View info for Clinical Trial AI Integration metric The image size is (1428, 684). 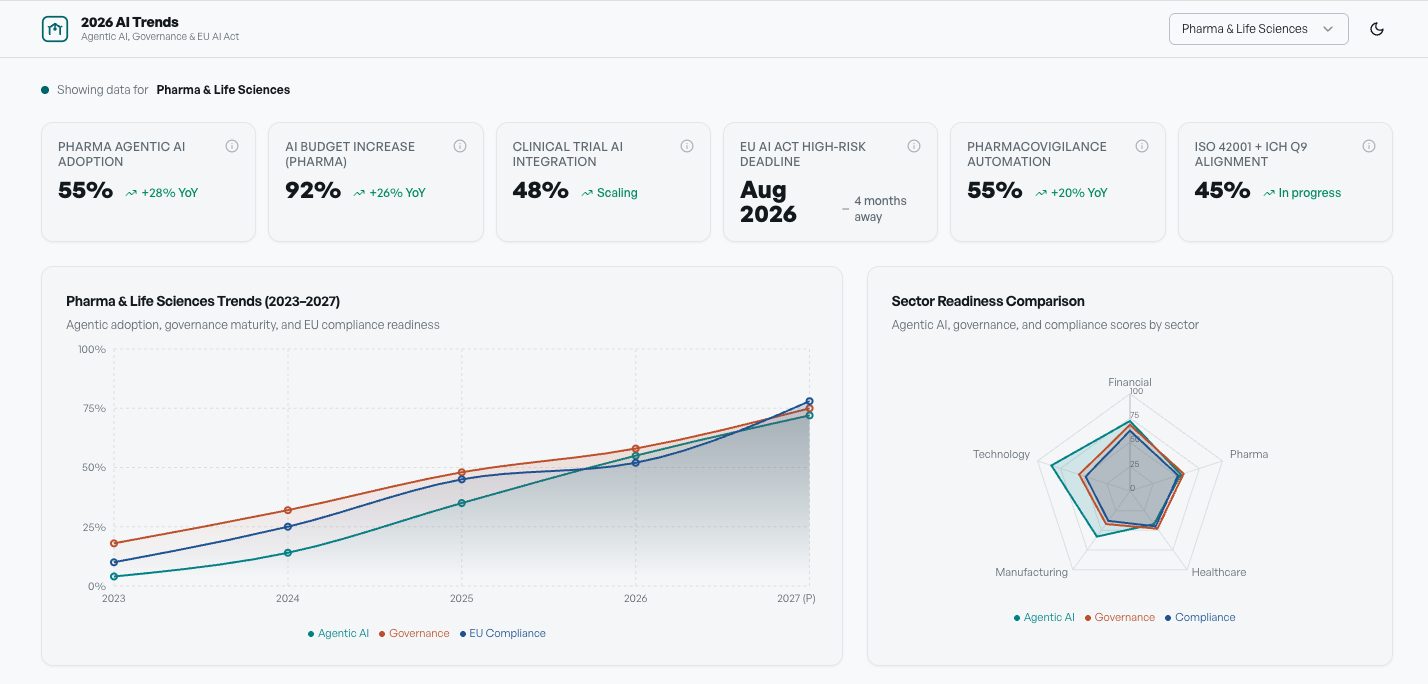(687, 145)
